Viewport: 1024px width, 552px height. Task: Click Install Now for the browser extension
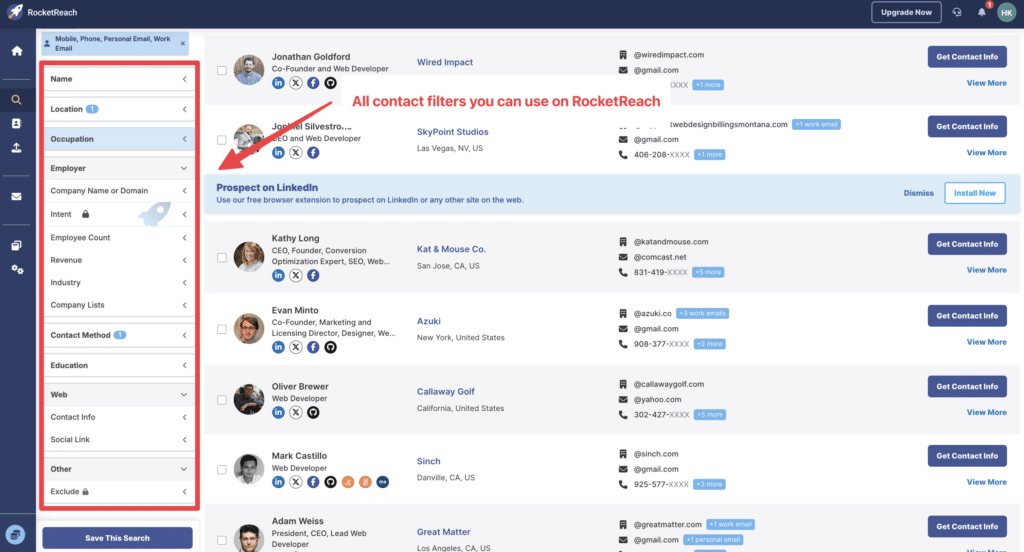974,193
